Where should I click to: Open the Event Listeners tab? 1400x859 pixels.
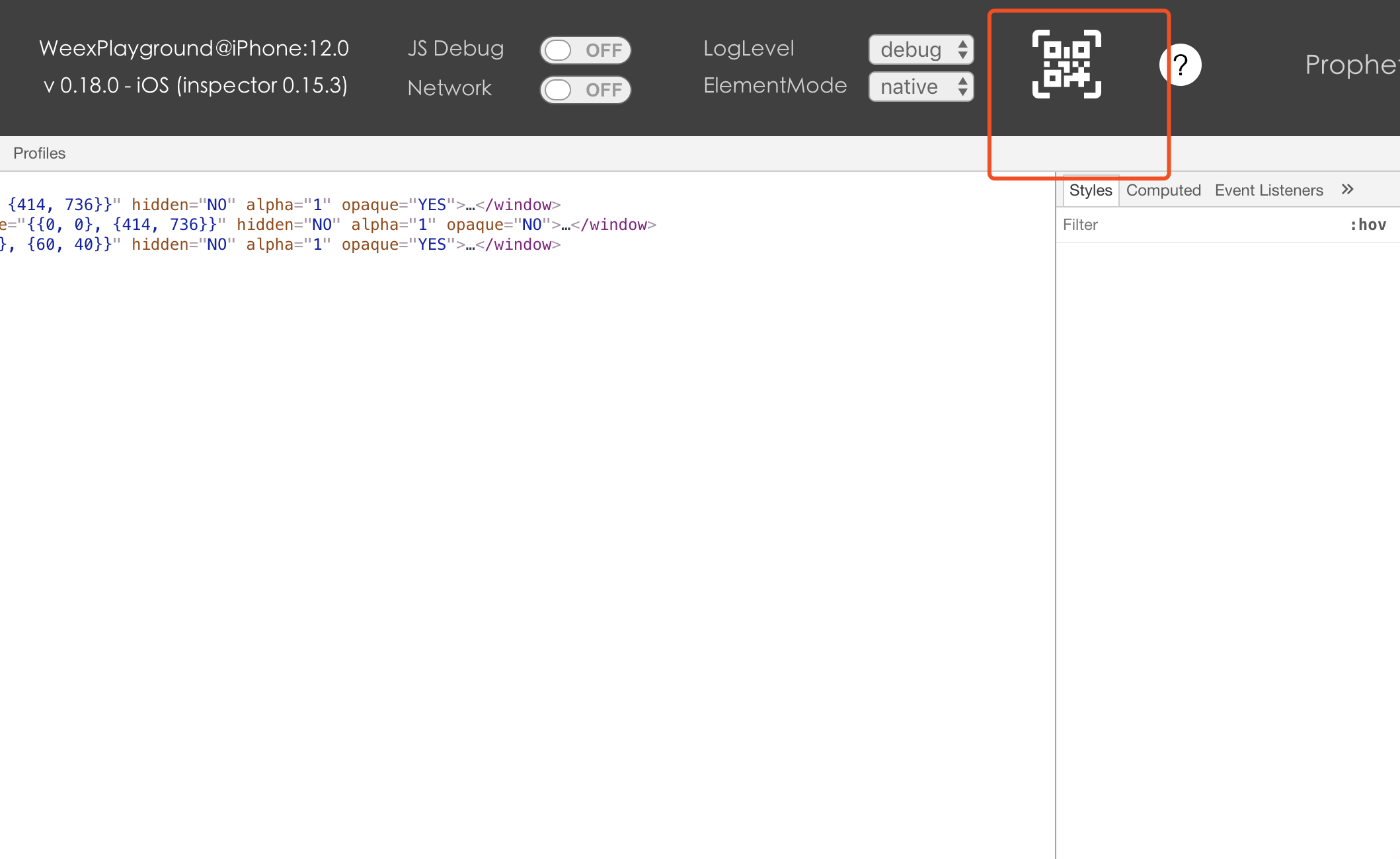coord(1268,190)
